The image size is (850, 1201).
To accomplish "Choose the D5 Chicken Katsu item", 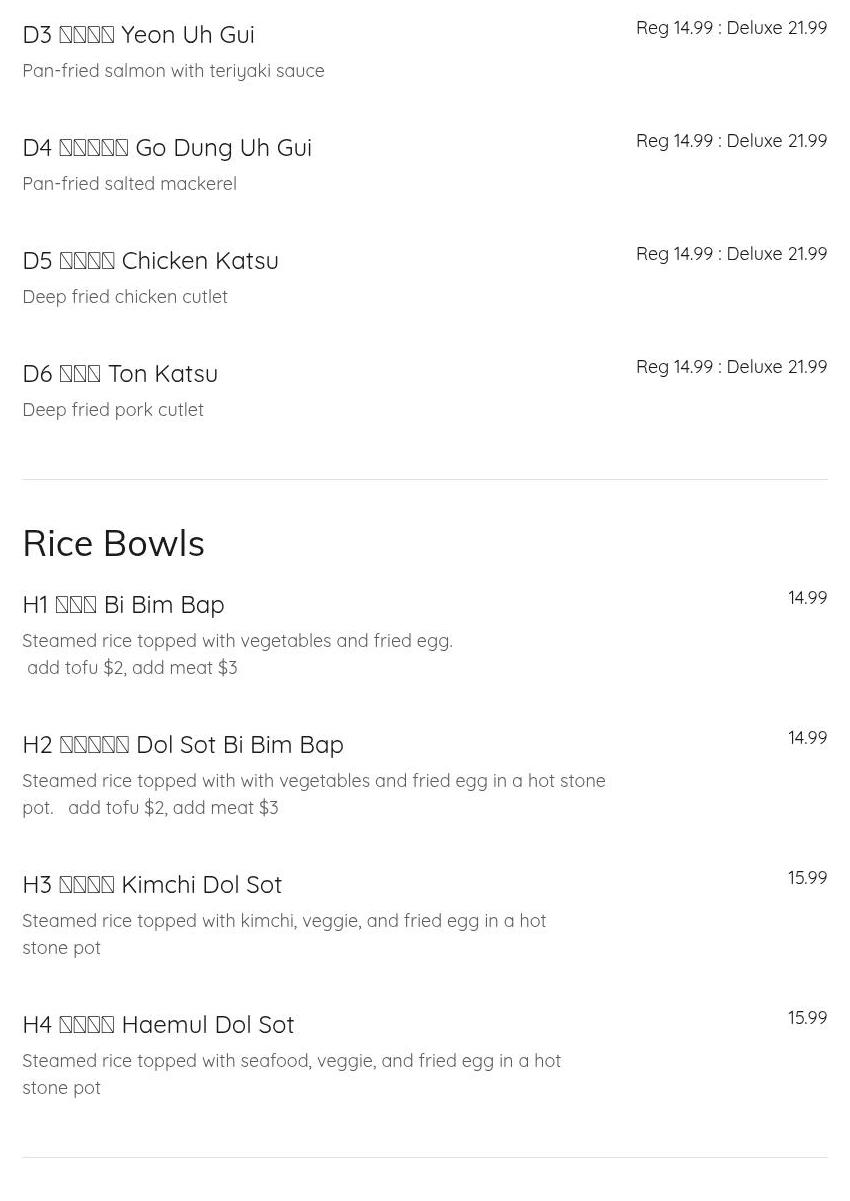I will (150, 261).
